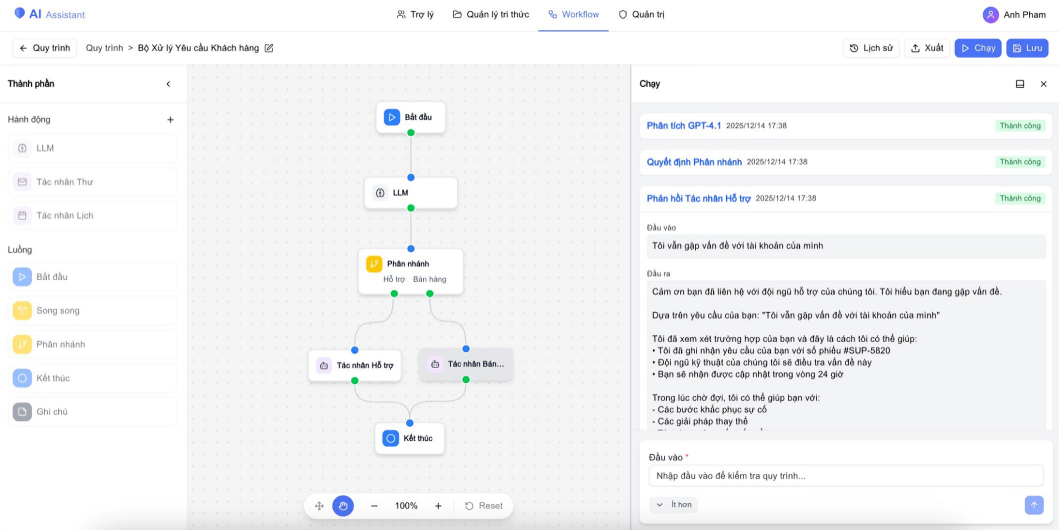
Task: Open Lịch sử history
Action: (x=871, y=48)
